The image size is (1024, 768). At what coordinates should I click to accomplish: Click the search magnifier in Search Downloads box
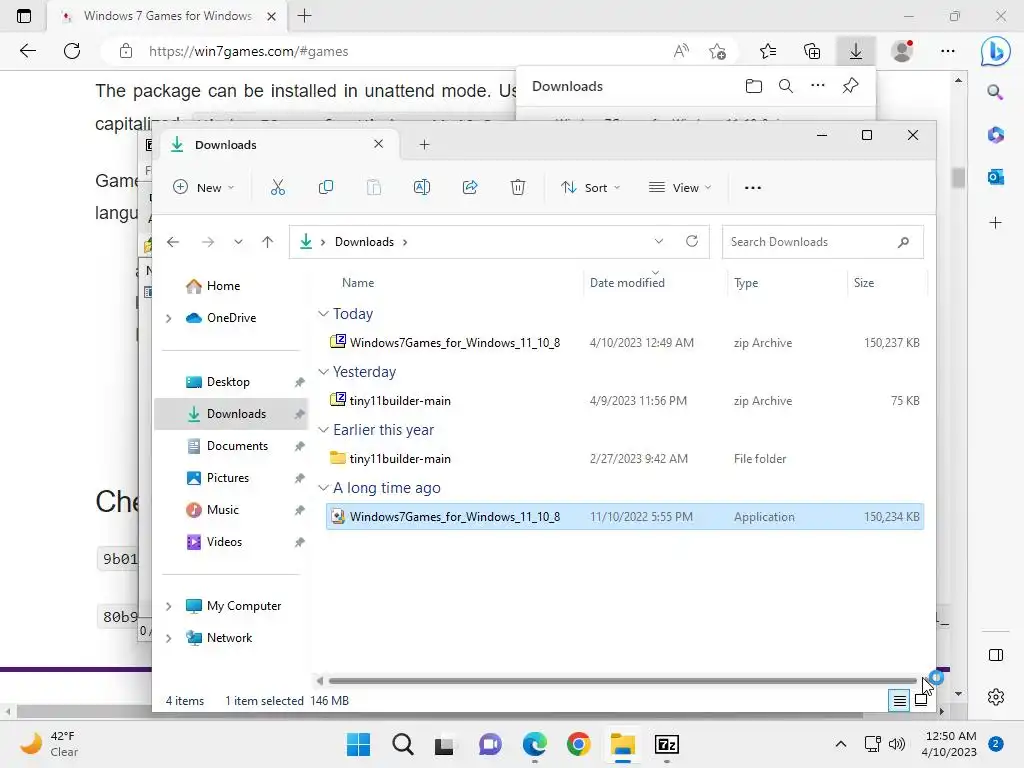pyautogui.click(x=903, y=242)
